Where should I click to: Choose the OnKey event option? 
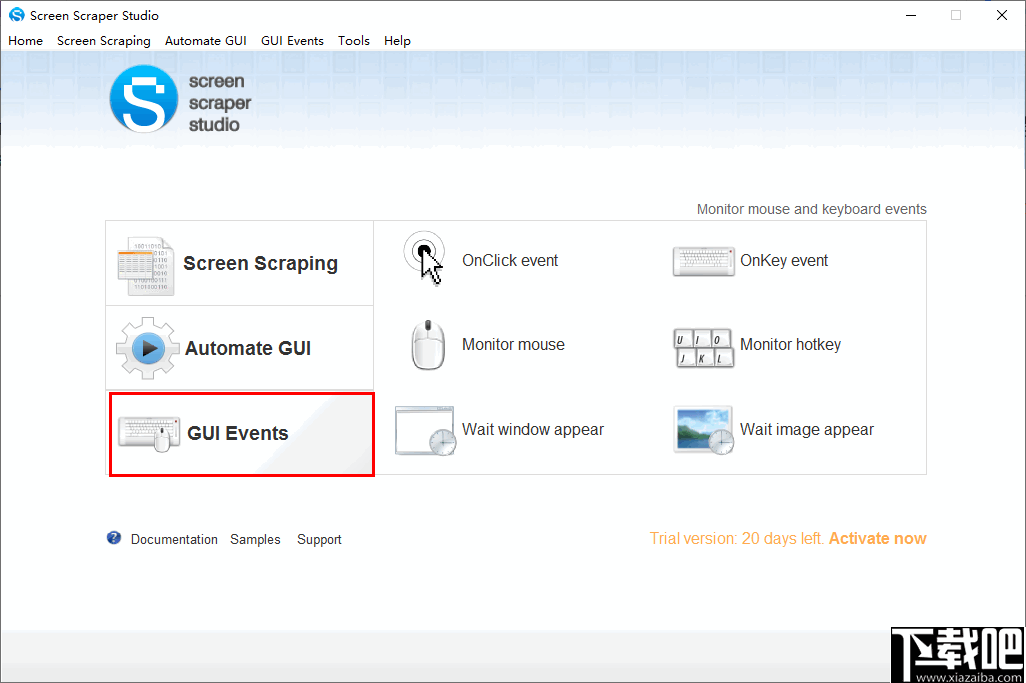coord(784,260)
